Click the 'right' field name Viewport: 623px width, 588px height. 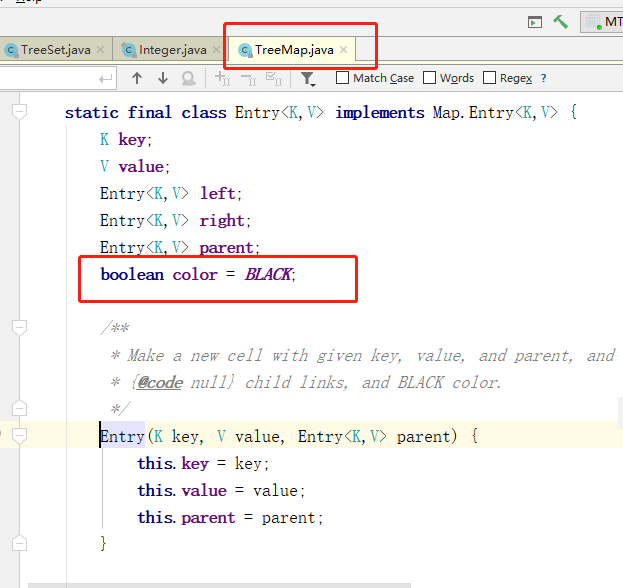222,221
